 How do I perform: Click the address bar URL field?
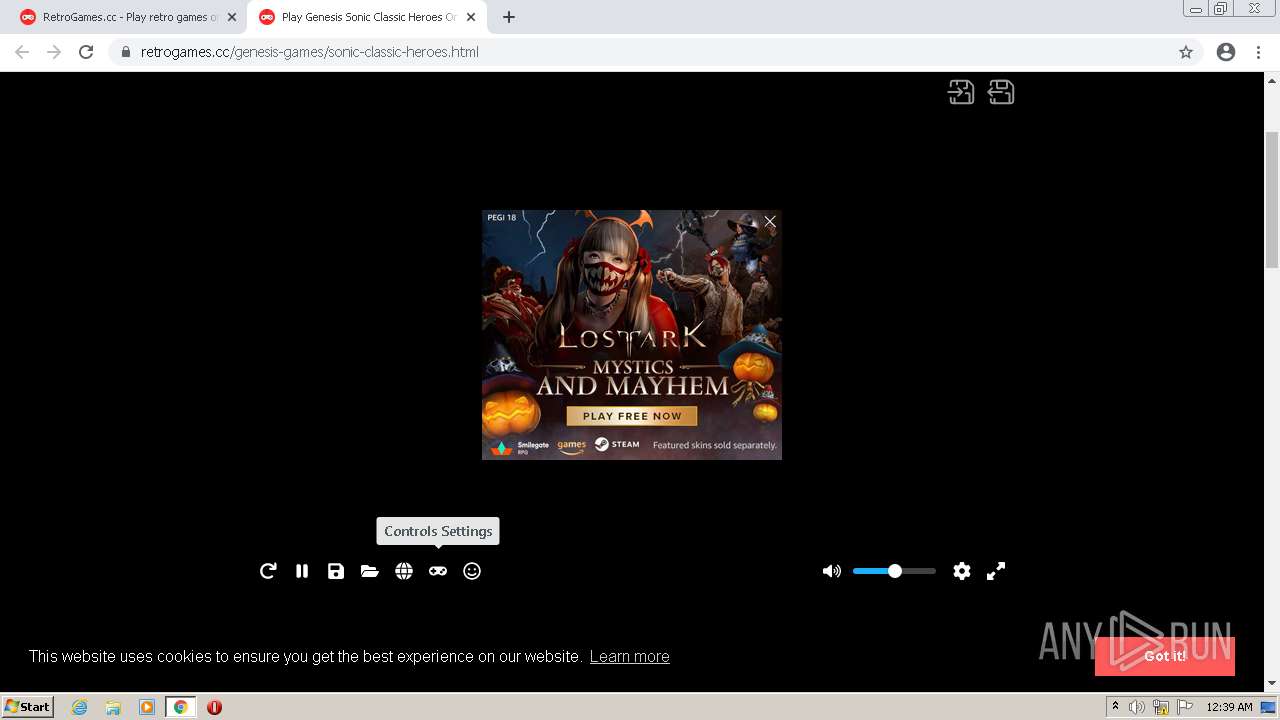point(640,52)
